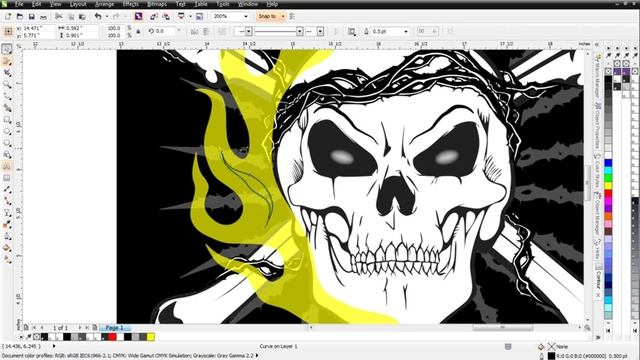Viewport: 640px width, 360px height.
Task: Click the x position field 14.471
Action: click(x=38, y=28)
